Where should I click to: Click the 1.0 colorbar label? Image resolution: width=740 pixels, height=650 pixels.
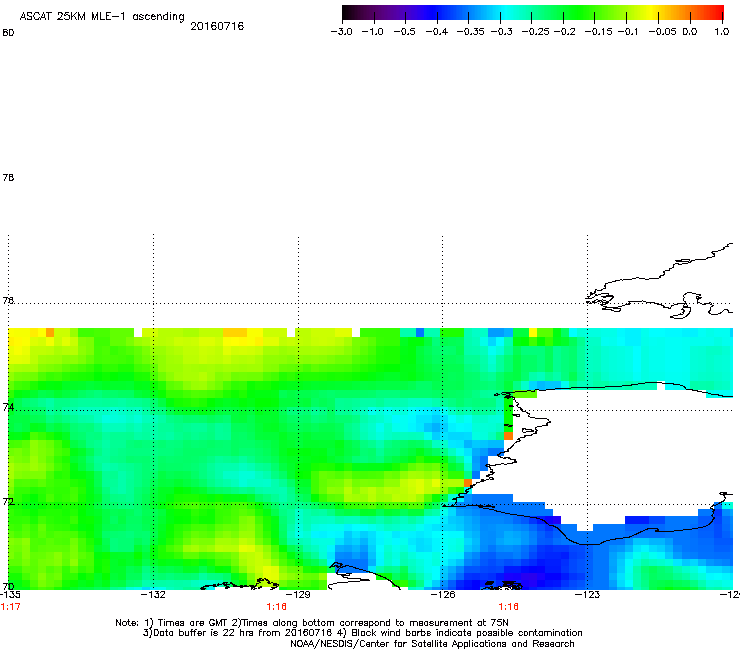pyautogui.click(x=722, y=32)
